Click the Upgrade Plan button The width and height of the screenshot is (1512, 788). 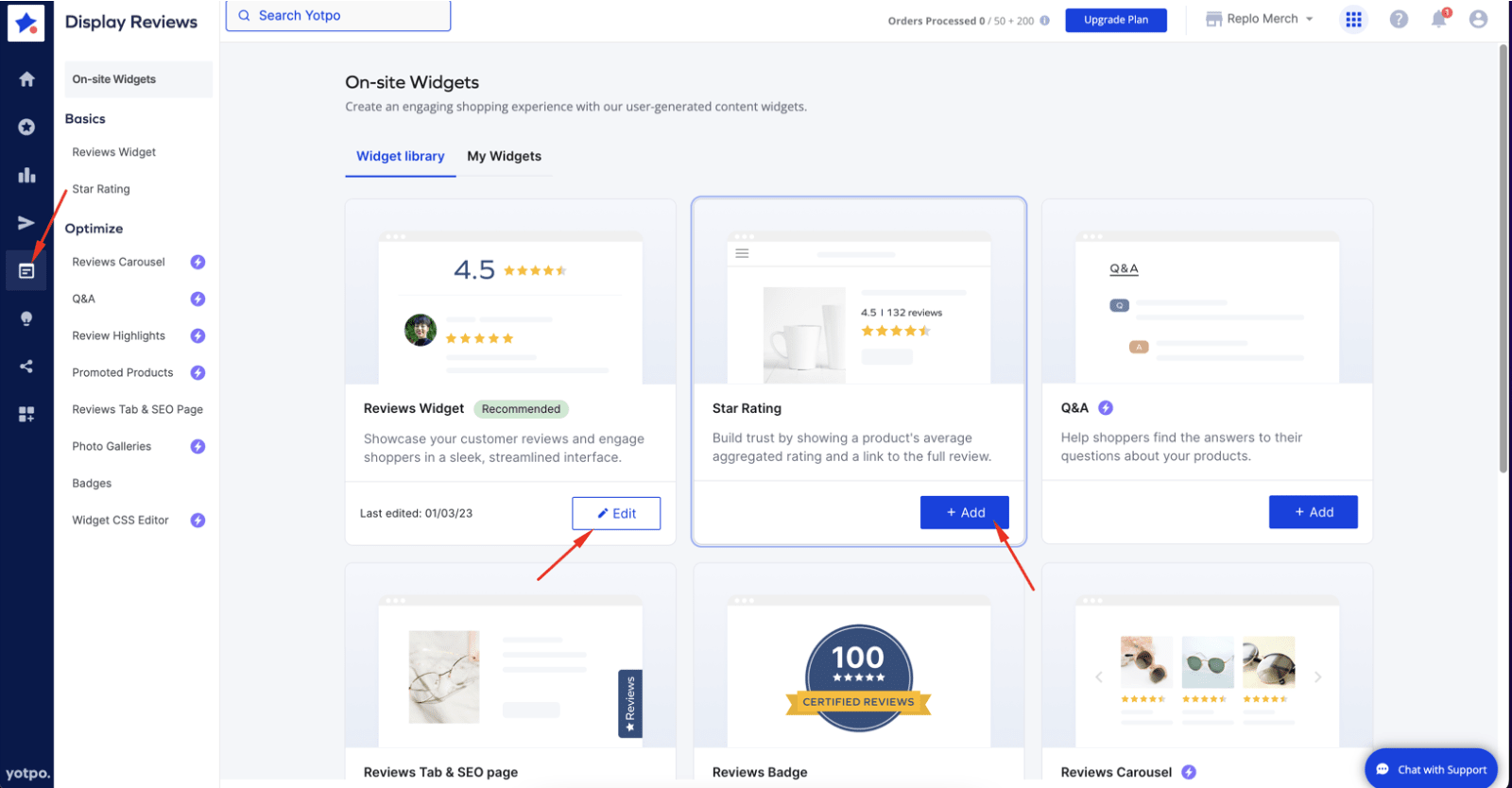point(1116,20)
